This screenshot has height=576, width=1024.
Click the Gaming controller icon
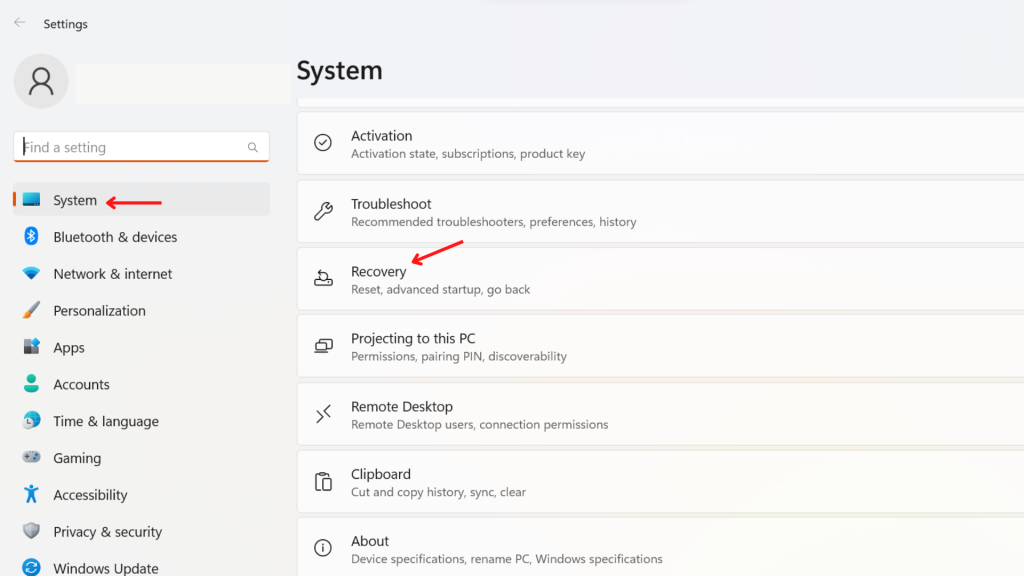click(31, 457)
